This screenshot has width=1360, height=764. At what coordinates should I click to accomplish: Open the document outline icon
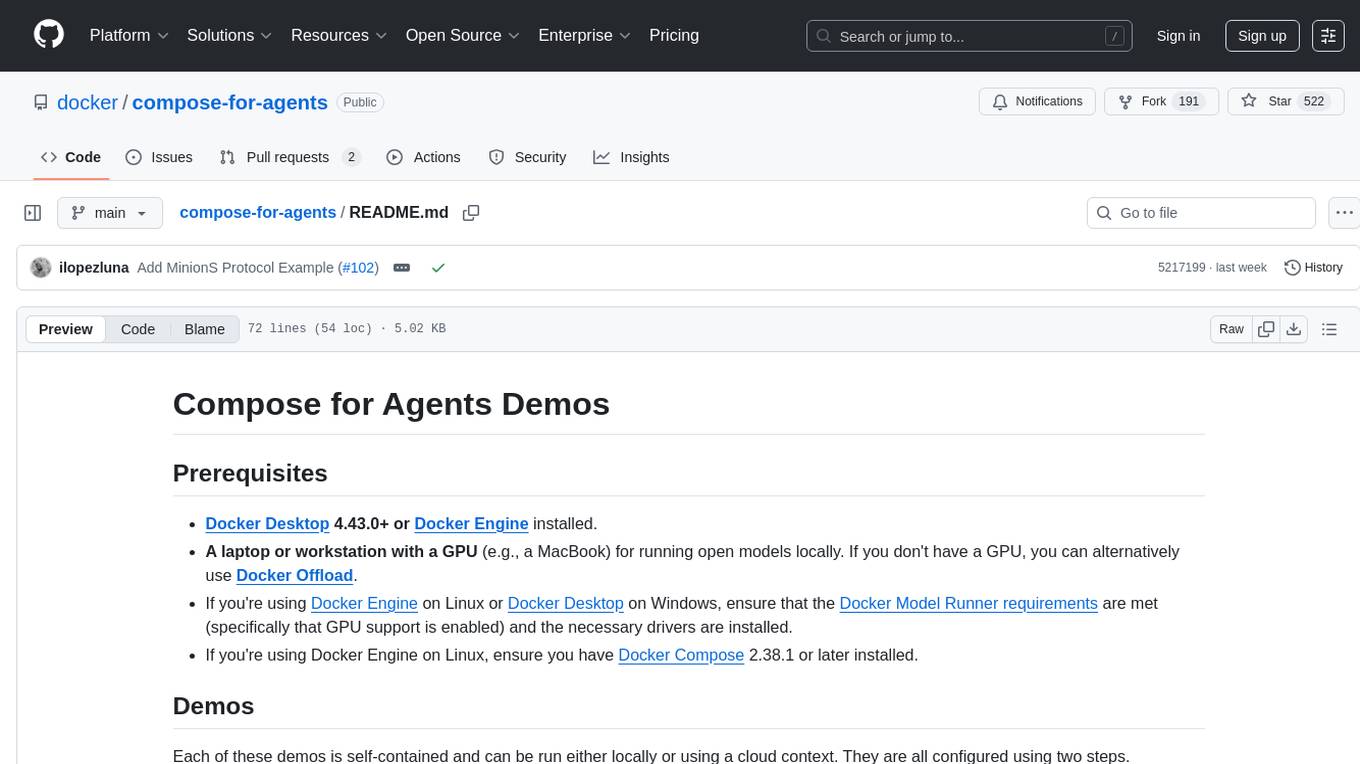[x=1329, y=329]
